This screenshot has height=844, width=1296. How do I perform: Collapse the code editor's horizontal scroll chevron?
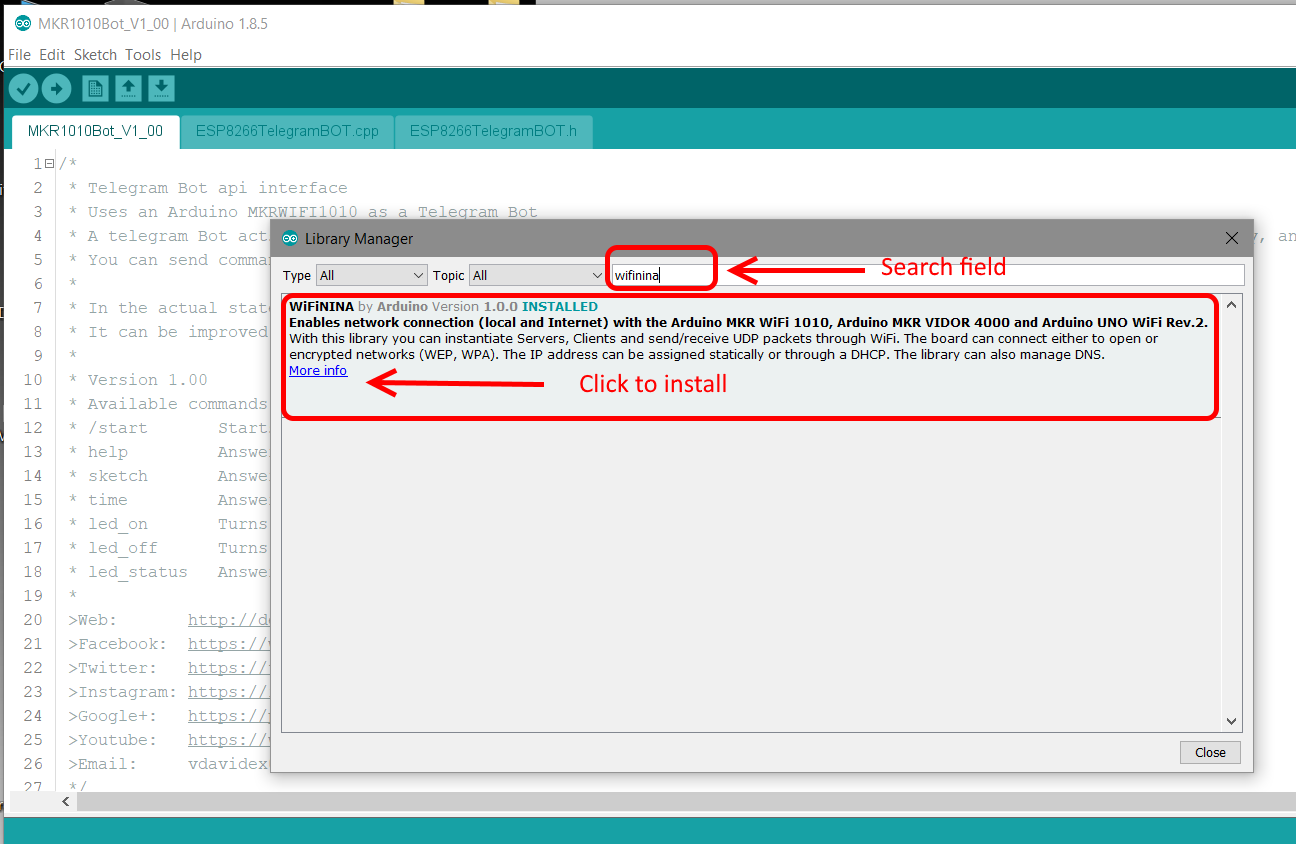[65, 801]
